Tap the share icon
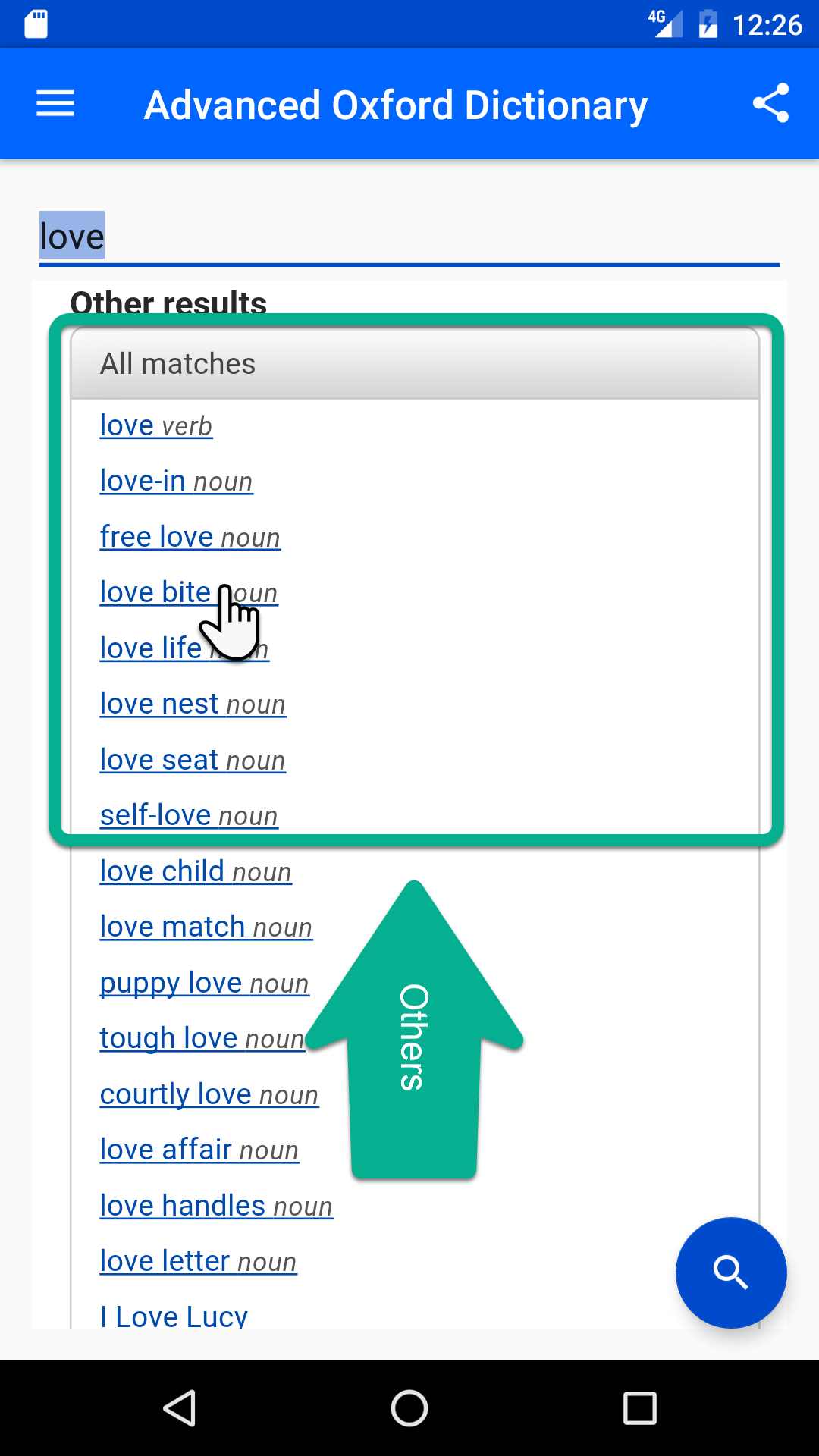 coord(771,103)
